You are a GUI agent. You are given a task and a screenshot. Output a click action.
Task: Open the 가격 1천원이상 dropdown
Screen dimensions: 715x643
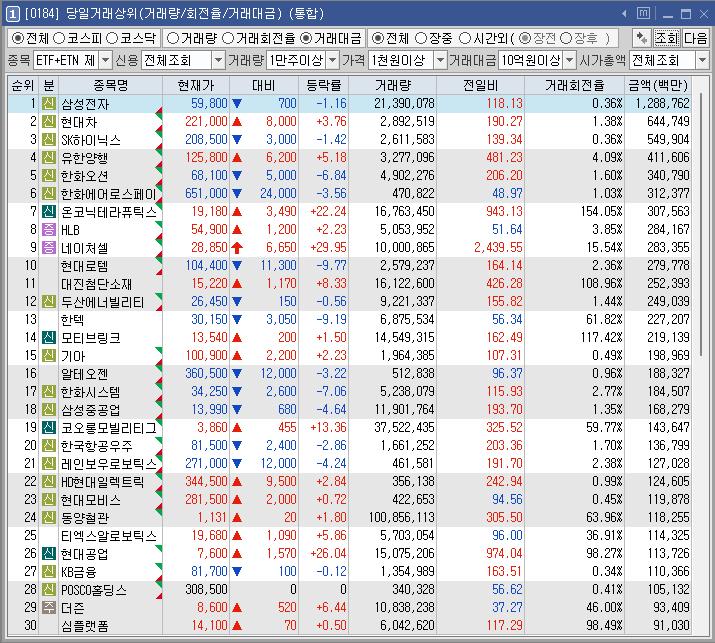click(440, 60)
